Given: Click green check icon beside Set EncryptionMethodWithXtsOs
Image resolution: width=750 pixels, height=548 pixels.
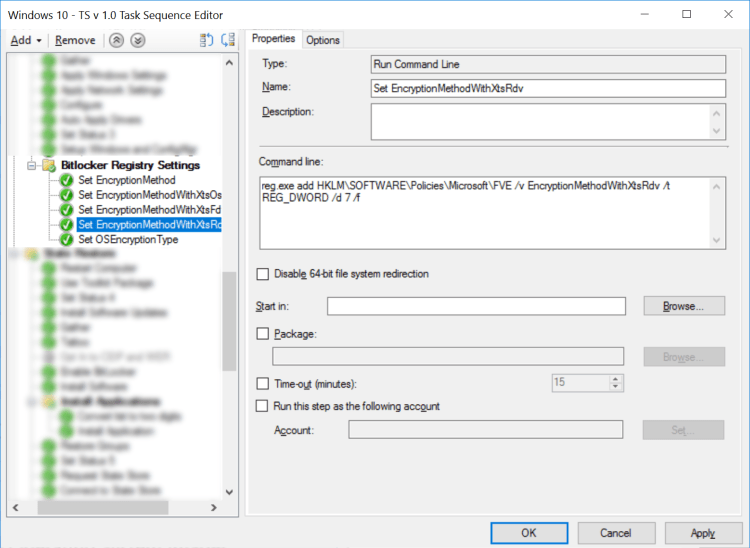Looking at the screenshot, I should point(66,195).
